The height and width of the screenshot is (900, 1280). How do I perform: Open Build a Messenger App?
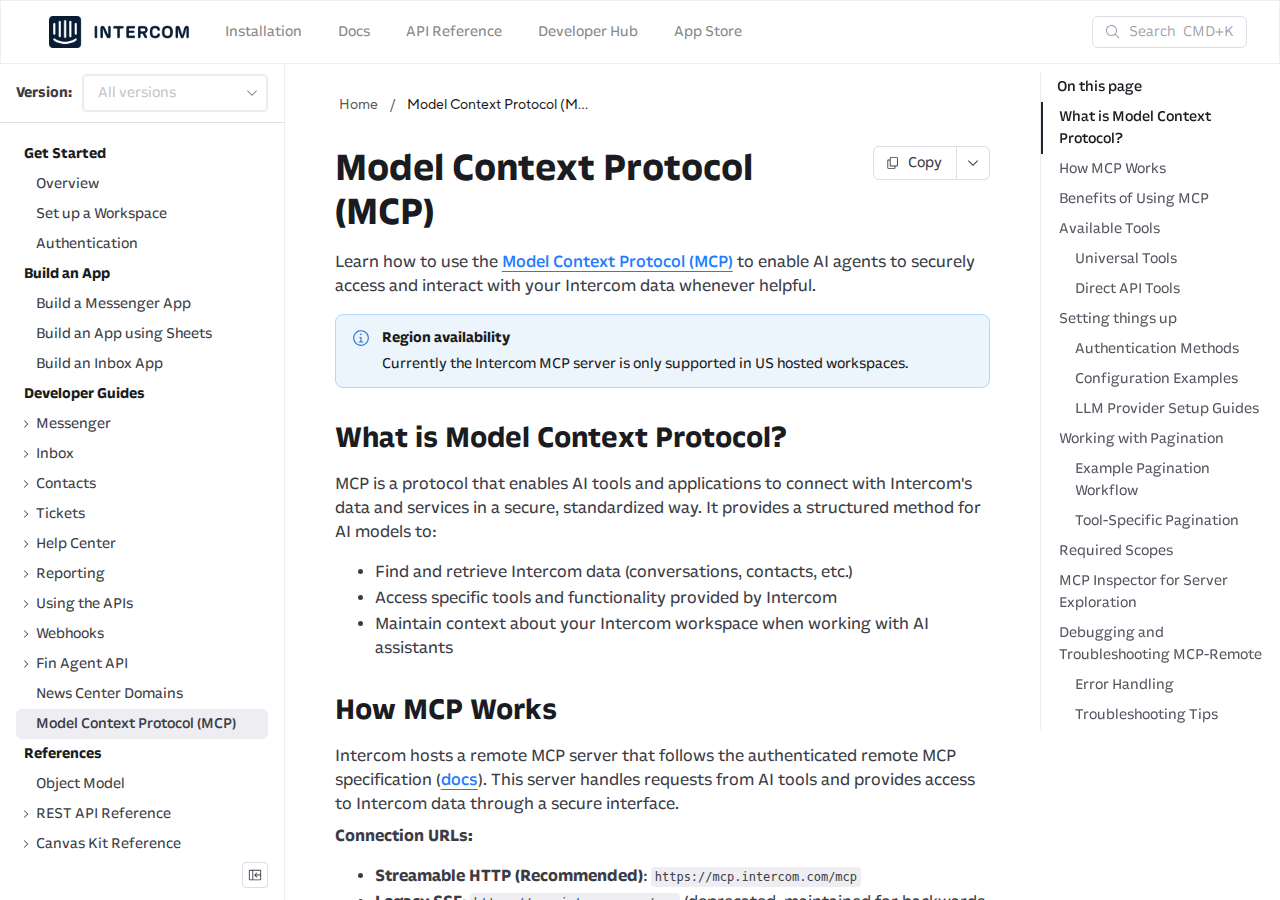point(113,303)
